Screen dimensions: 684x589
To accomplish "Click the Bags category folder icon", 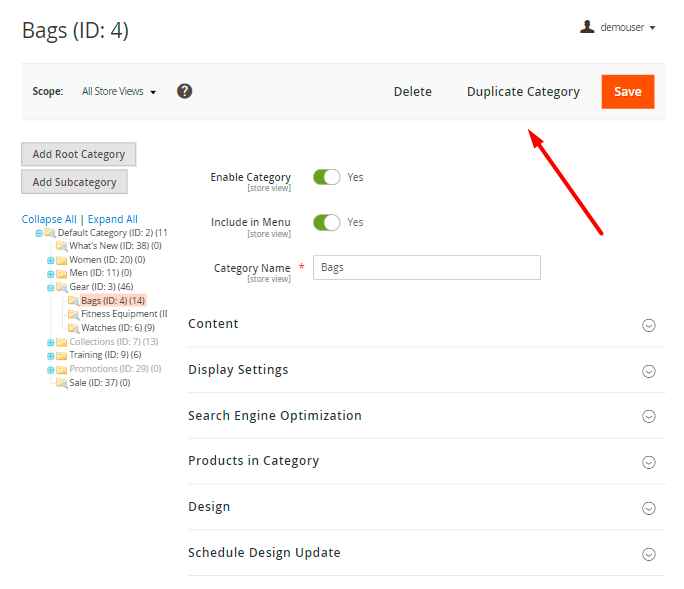I will click(73, 300).
